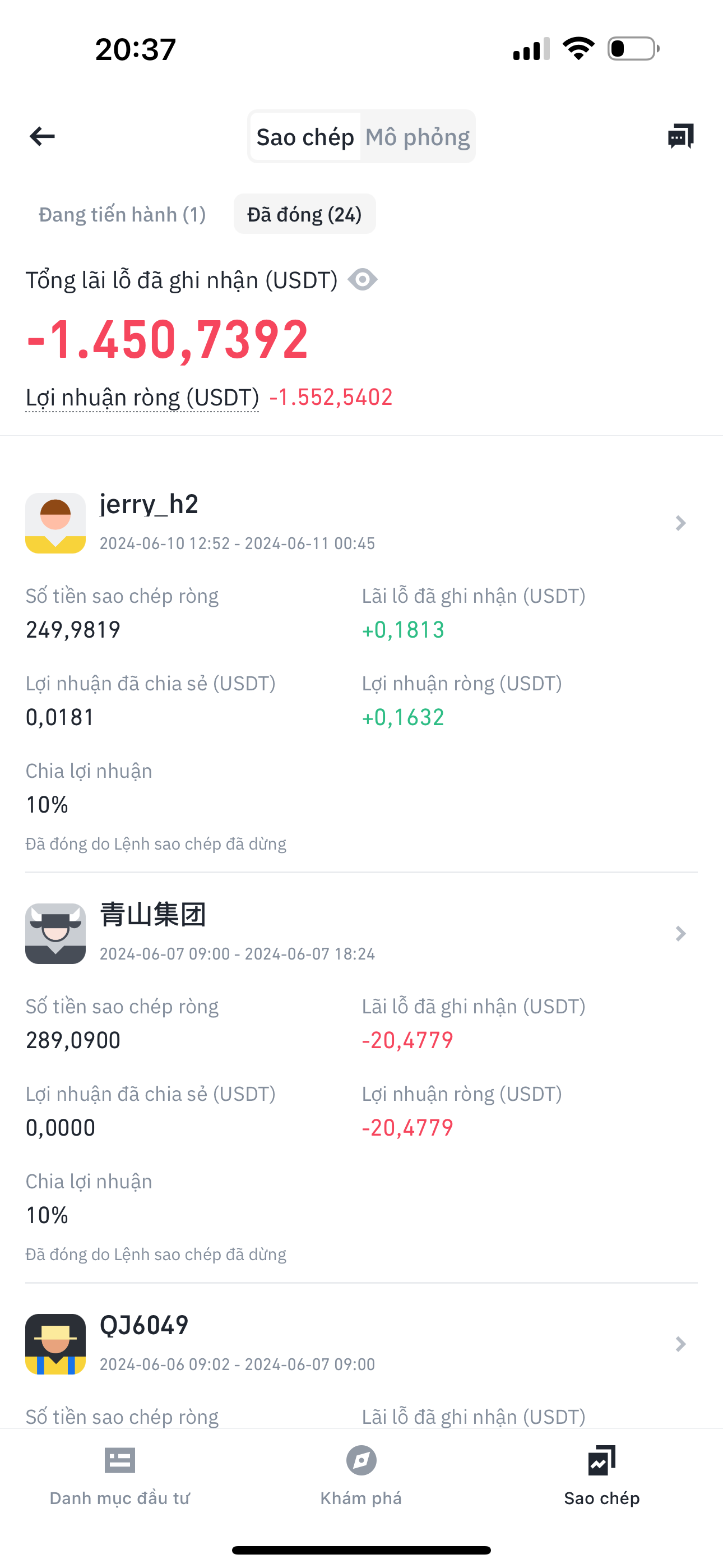Expand jerry_h2 entry with chevron

coord(680,523)
